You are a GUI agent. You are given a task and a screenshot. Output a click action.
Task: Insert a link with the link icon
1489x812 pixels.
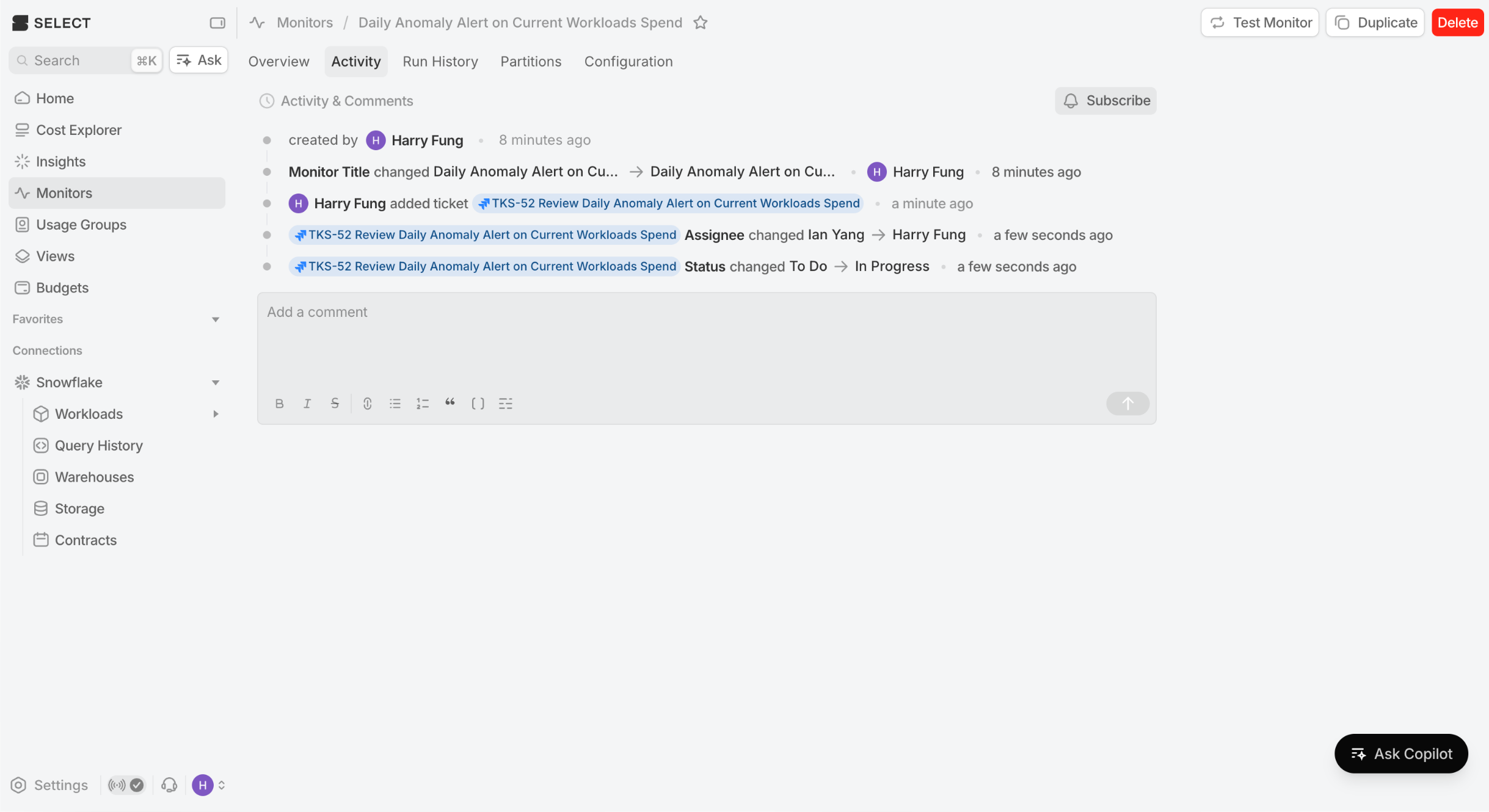click(x=367, y=404)
